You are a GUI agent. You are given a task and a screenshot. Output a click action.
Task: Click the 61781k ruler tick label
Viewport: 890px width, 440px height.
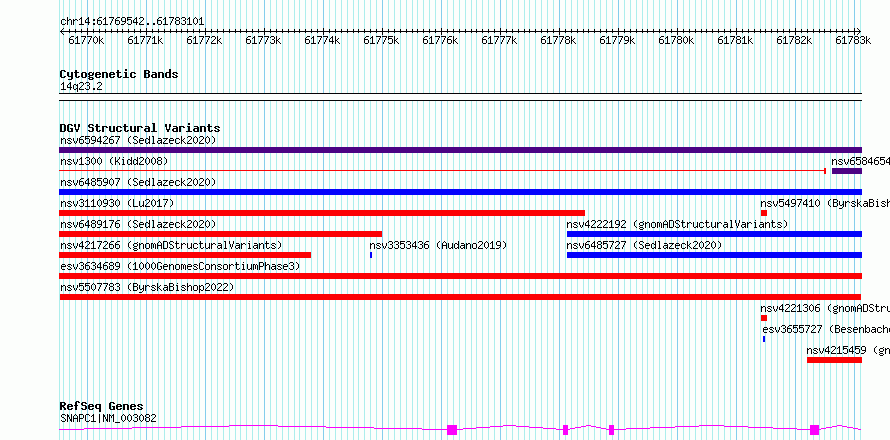point(736,40)
